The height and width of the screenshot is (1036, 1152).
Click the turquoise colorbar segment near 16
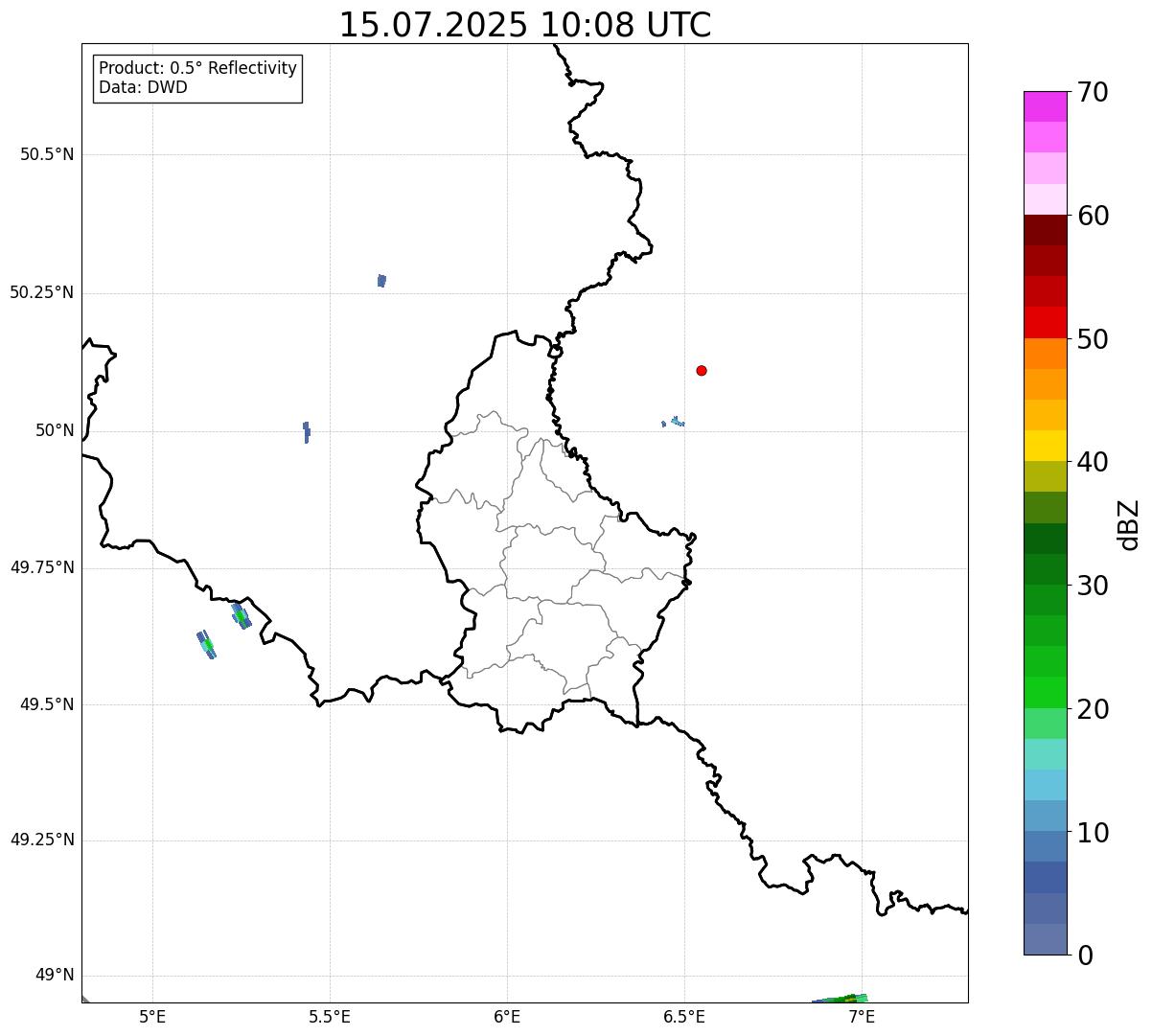tap(1045, 754)
